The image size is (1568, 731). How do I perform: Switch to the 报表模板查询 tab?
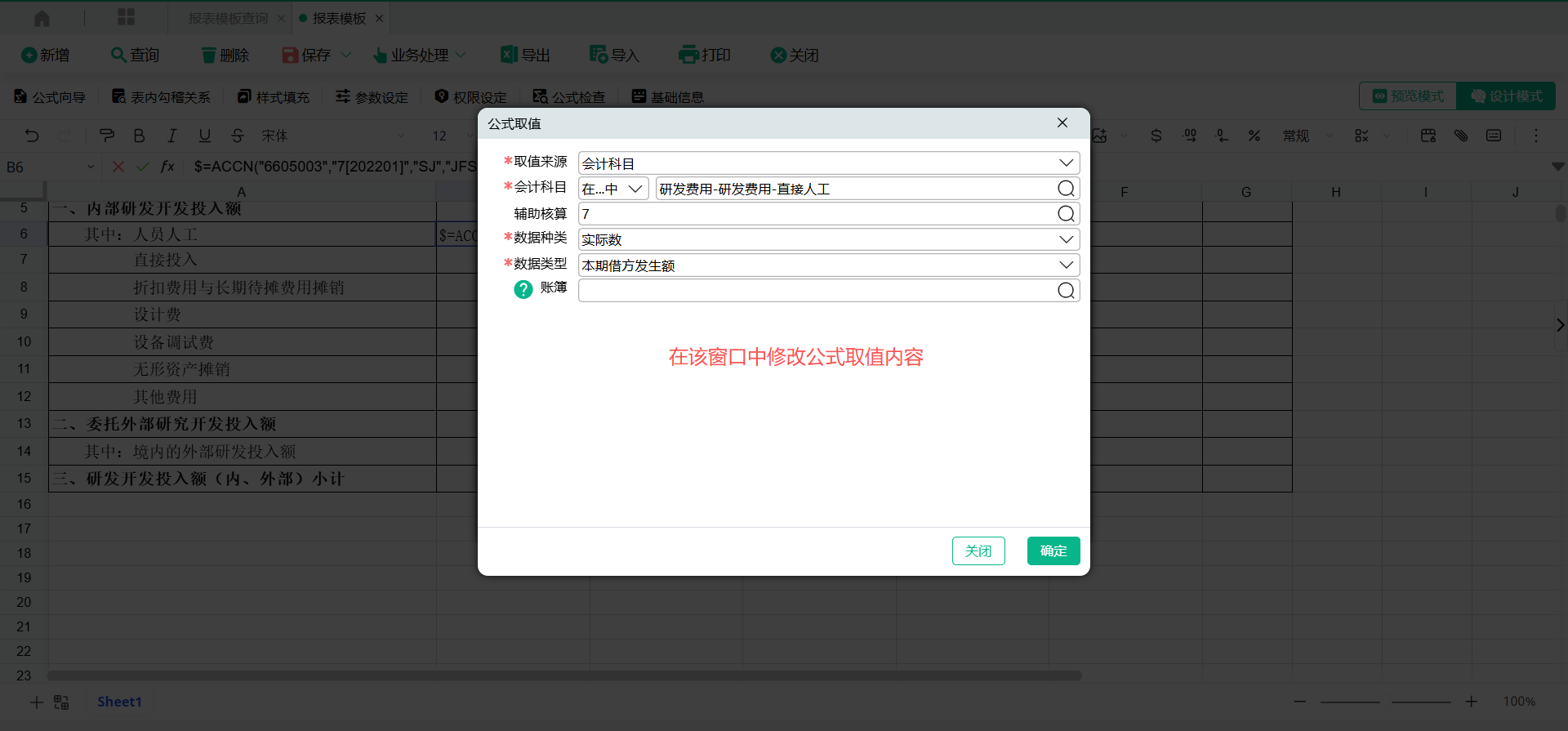pyautogui.click(x=228, y=18)
